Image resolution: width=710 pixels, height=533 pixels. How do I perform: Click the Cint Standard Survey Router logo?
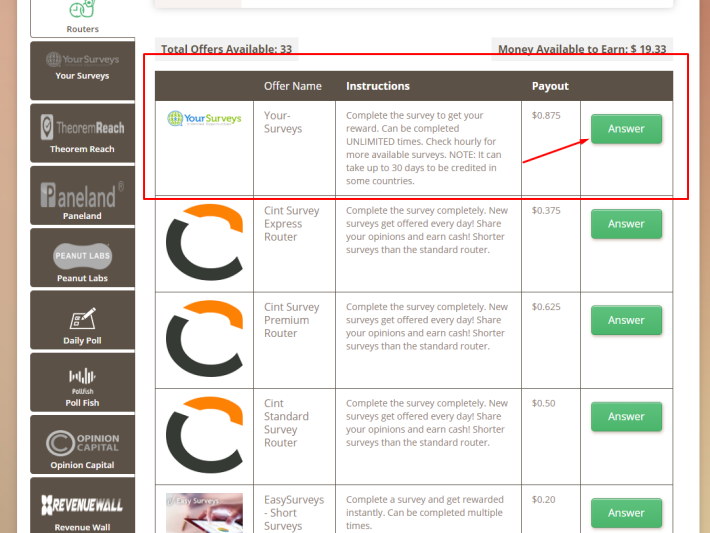click(204, 435)
